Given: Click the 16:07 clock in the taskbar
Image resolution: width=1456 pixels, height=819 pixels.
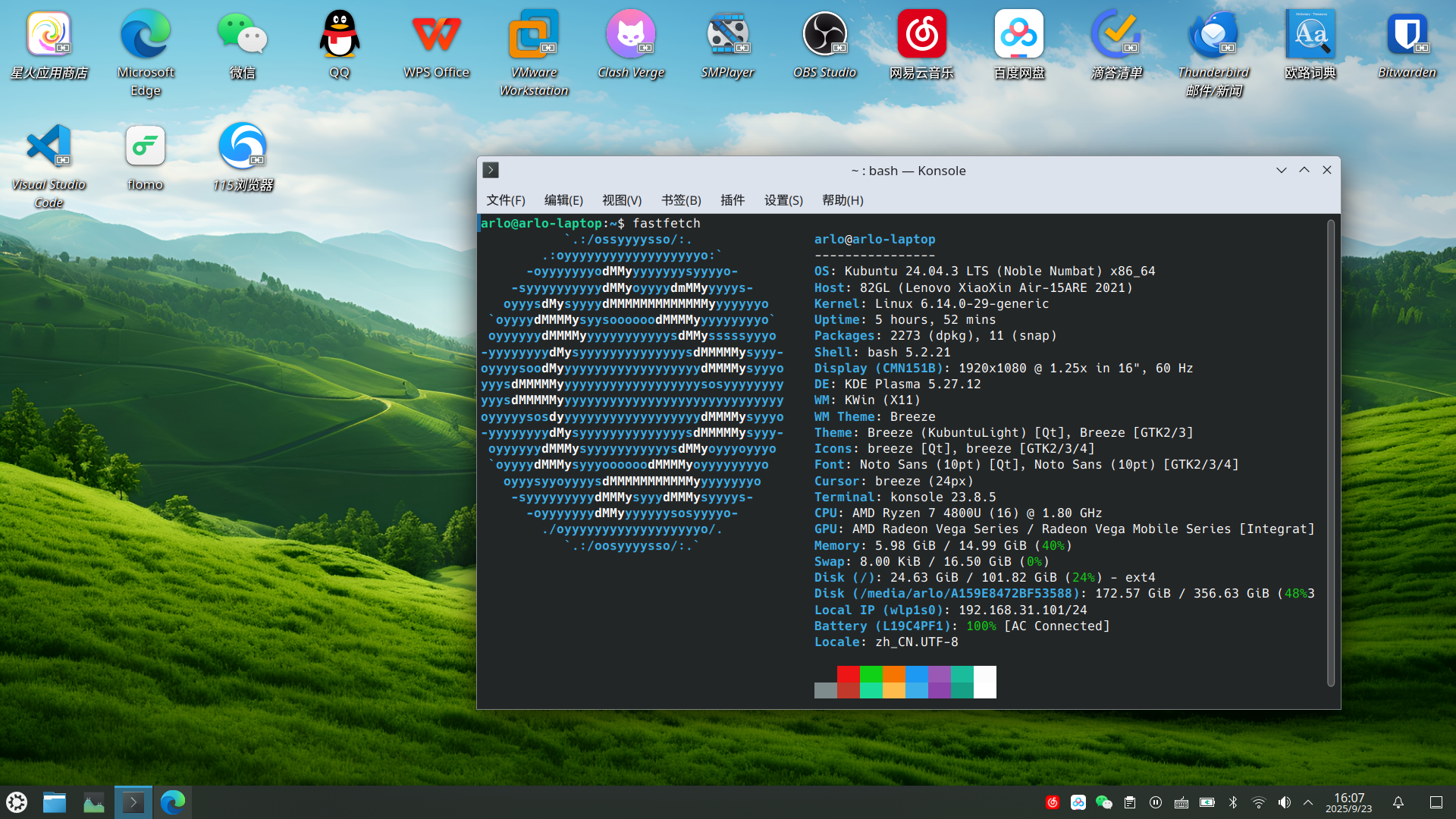Looking at the screenshot, I should tap(1349, 802).
